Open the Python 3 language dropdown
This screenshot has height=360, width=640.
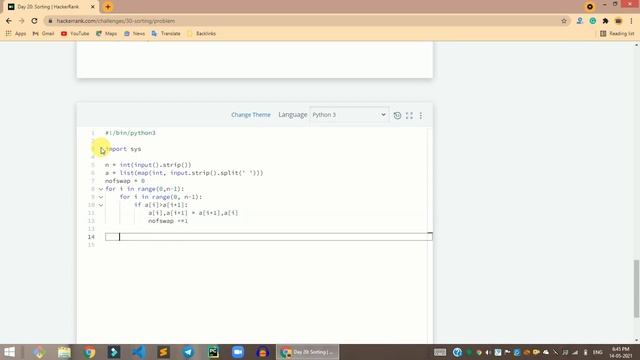coord(349,115)
